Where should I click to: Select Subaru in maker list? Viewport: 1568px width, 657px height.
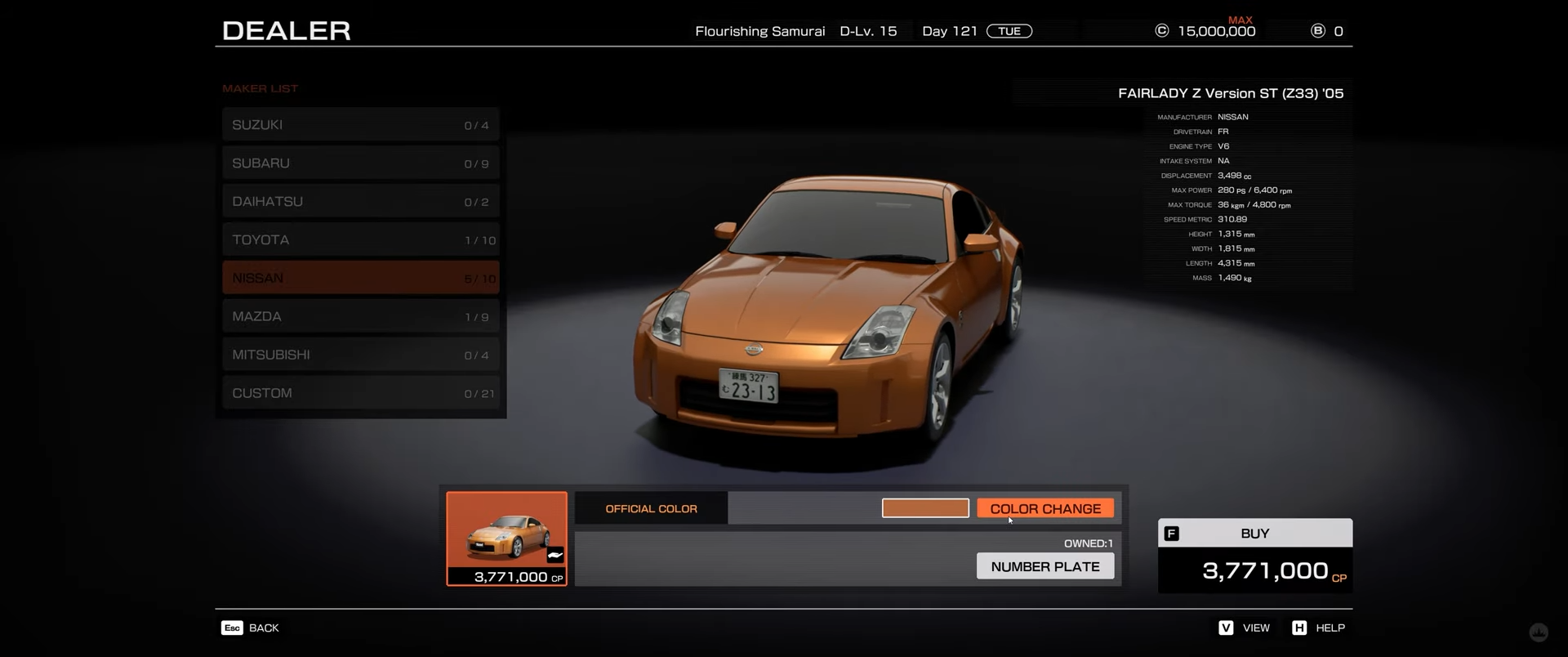click(360, 163)
